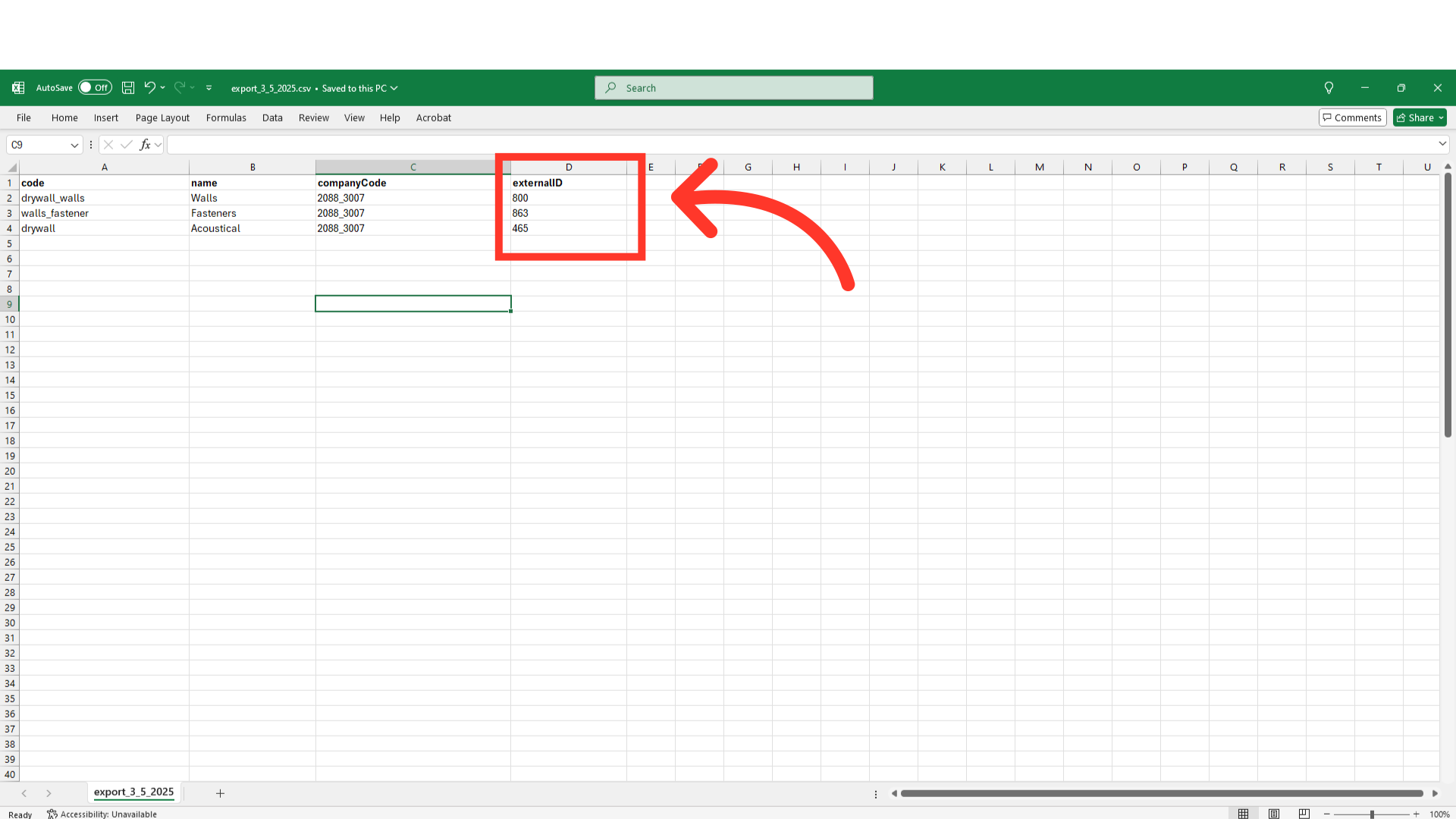
Task: Click the Comments button
Action: [x=1352, y=118]
